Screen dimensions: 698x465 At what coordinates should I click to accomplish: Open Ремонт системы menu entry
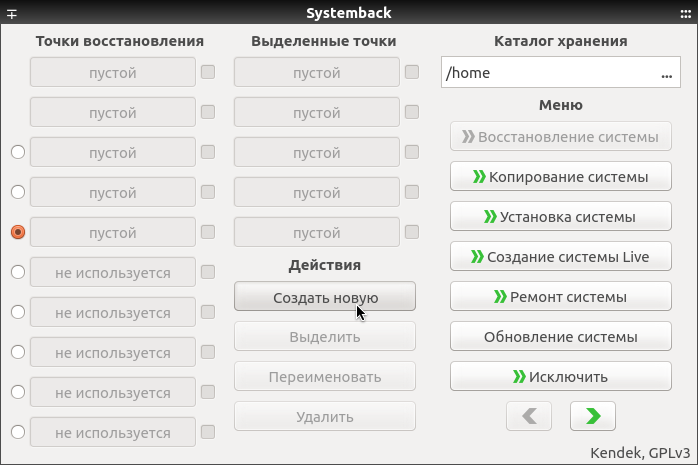click(560, 296)
